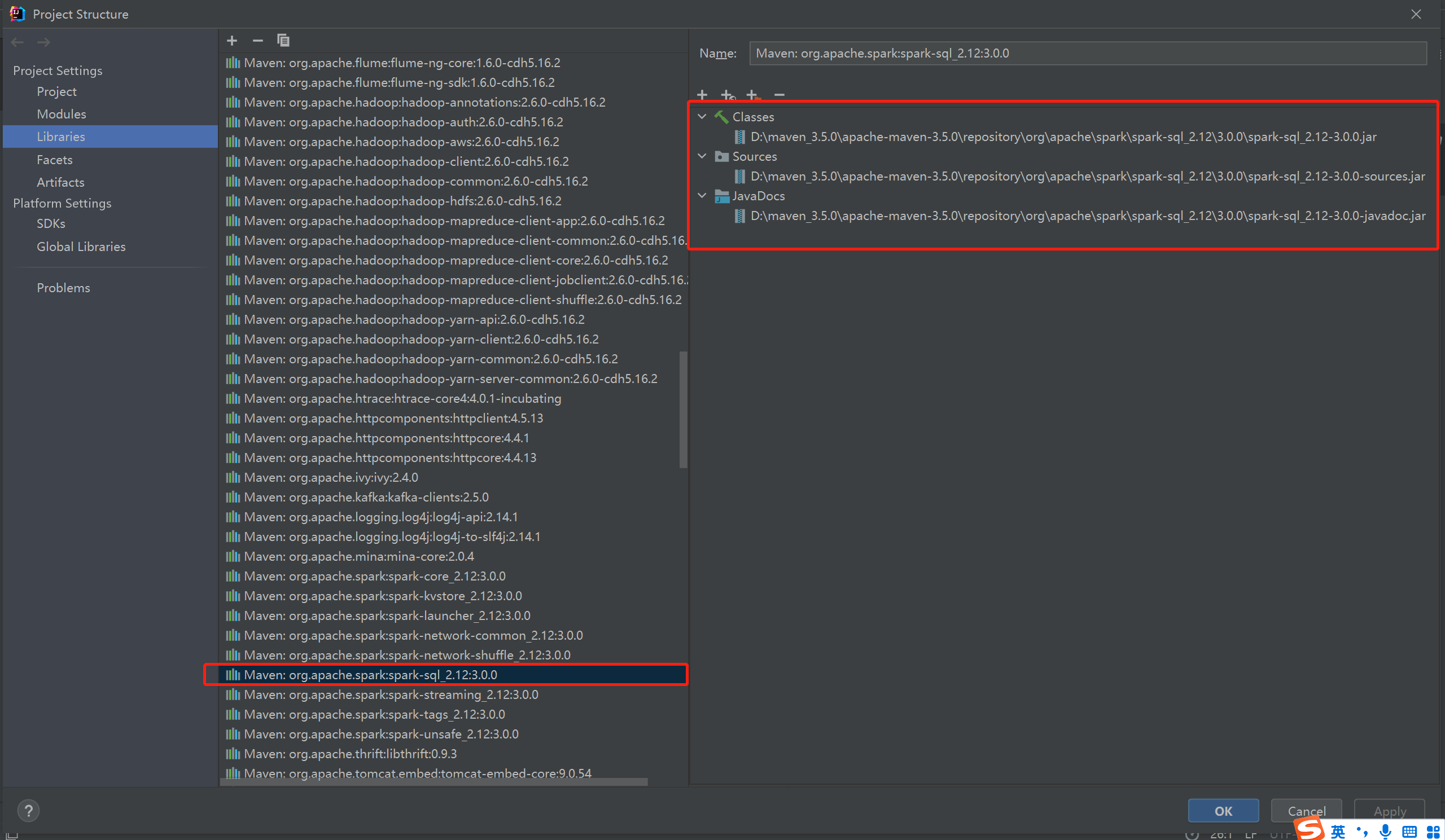Open the Facets settings page
The width and height of the screenshot is (1445, 840).
point(55,160)
